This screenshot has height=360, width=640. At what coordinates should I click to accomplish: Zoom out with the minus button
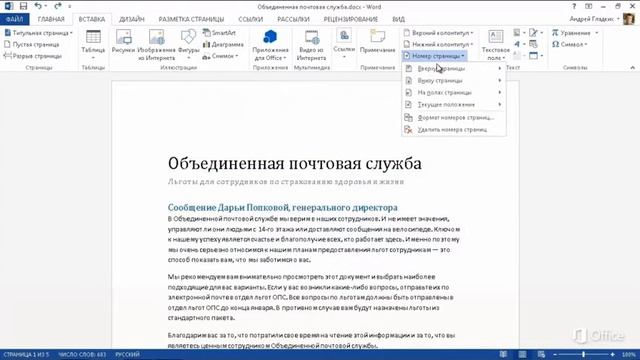tap(555, 354)
